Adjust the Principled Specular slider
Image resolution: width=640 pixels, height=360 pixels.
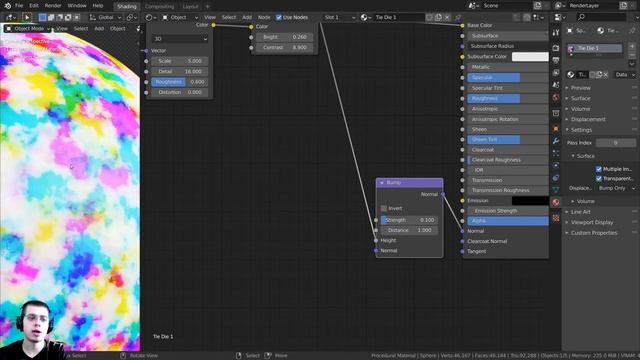(508, 78)
